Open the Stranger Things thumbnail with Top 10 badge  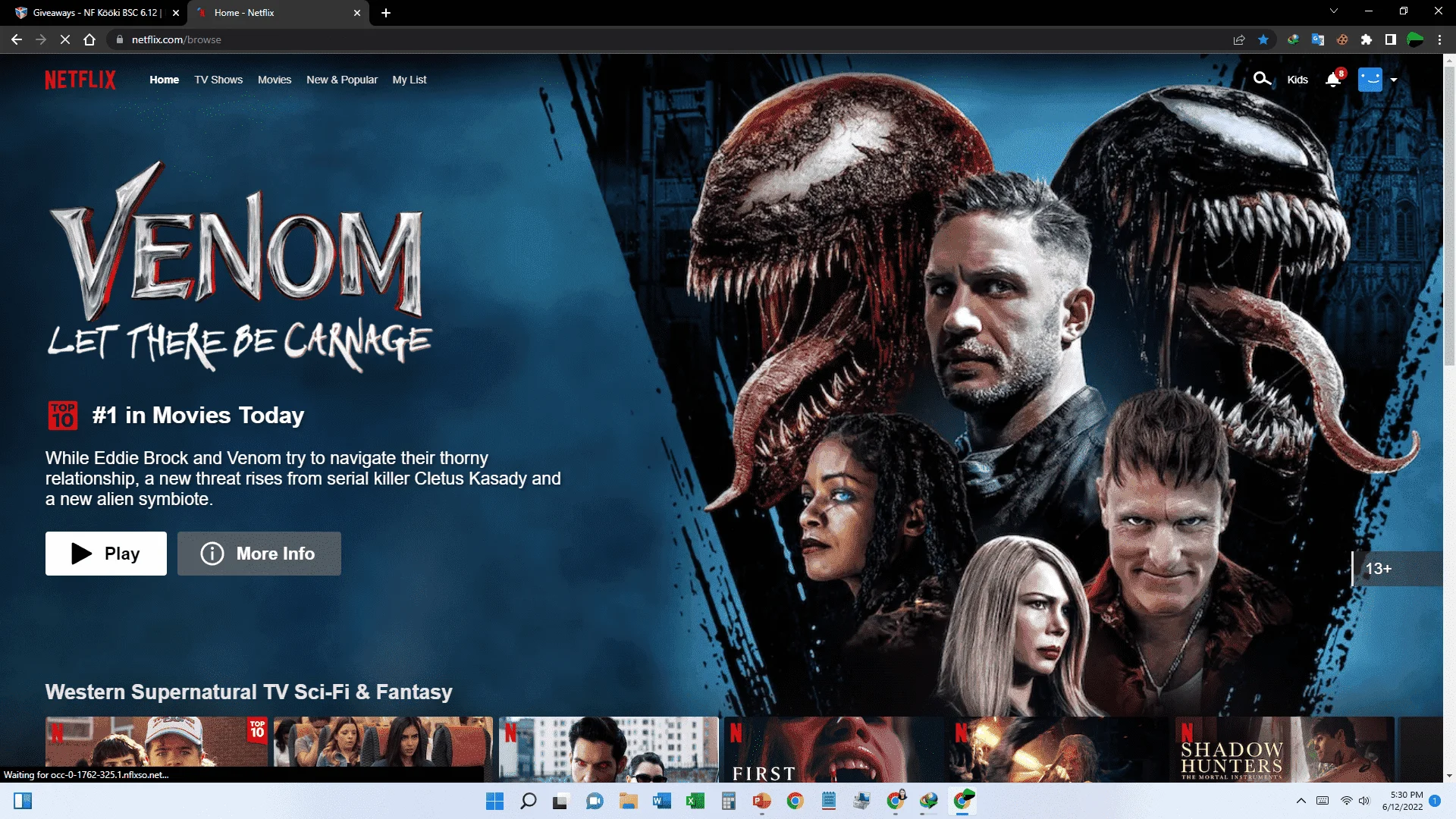pos(157,749)
